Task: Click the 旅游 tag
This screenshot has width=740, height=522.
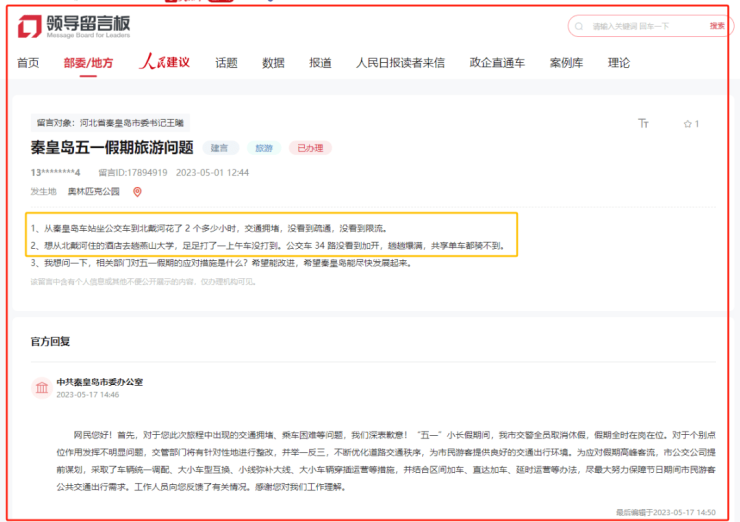Action: (x=264, y=148)
